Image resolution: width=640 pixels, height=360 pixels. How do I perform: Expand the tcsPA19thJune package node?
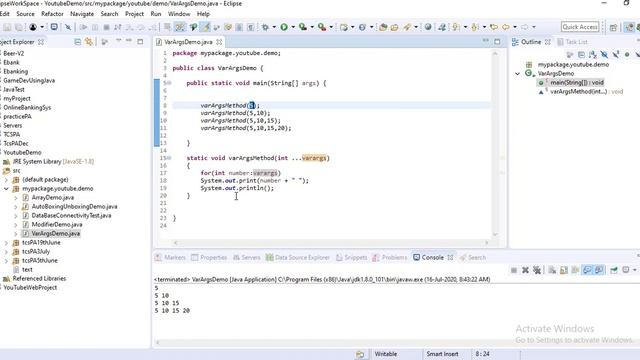click(x=6, y=242)
